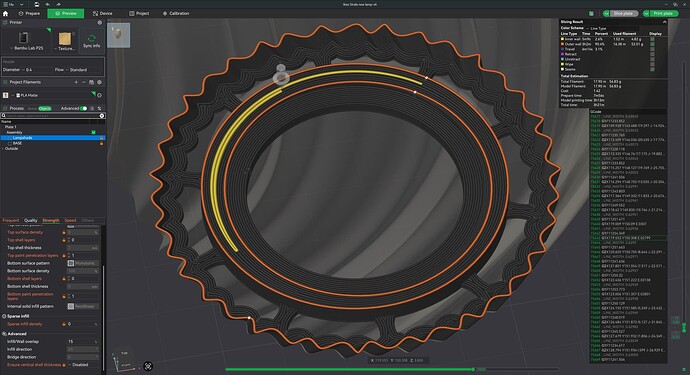
Task: Switch to the Device tab
Action: (x=103, y=14)
